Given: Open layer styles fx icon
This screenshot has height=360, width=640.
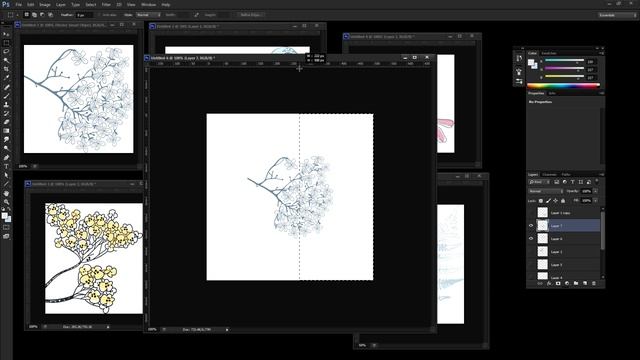Looking at the screenshot, I should coord(549,283).
